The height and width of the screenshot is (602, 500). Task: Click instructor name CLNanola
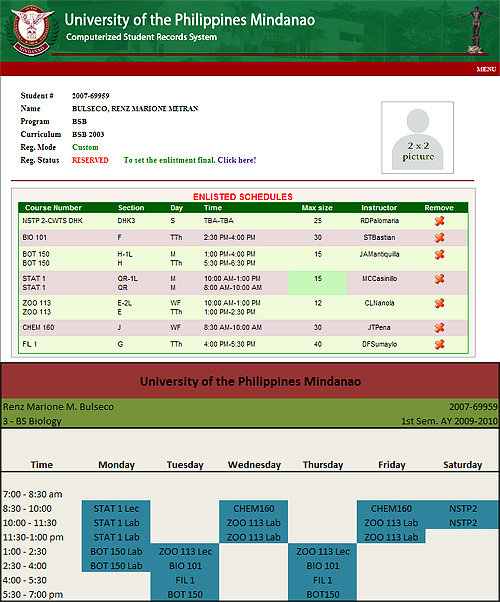pyautogui.click(x=379, y=303)
